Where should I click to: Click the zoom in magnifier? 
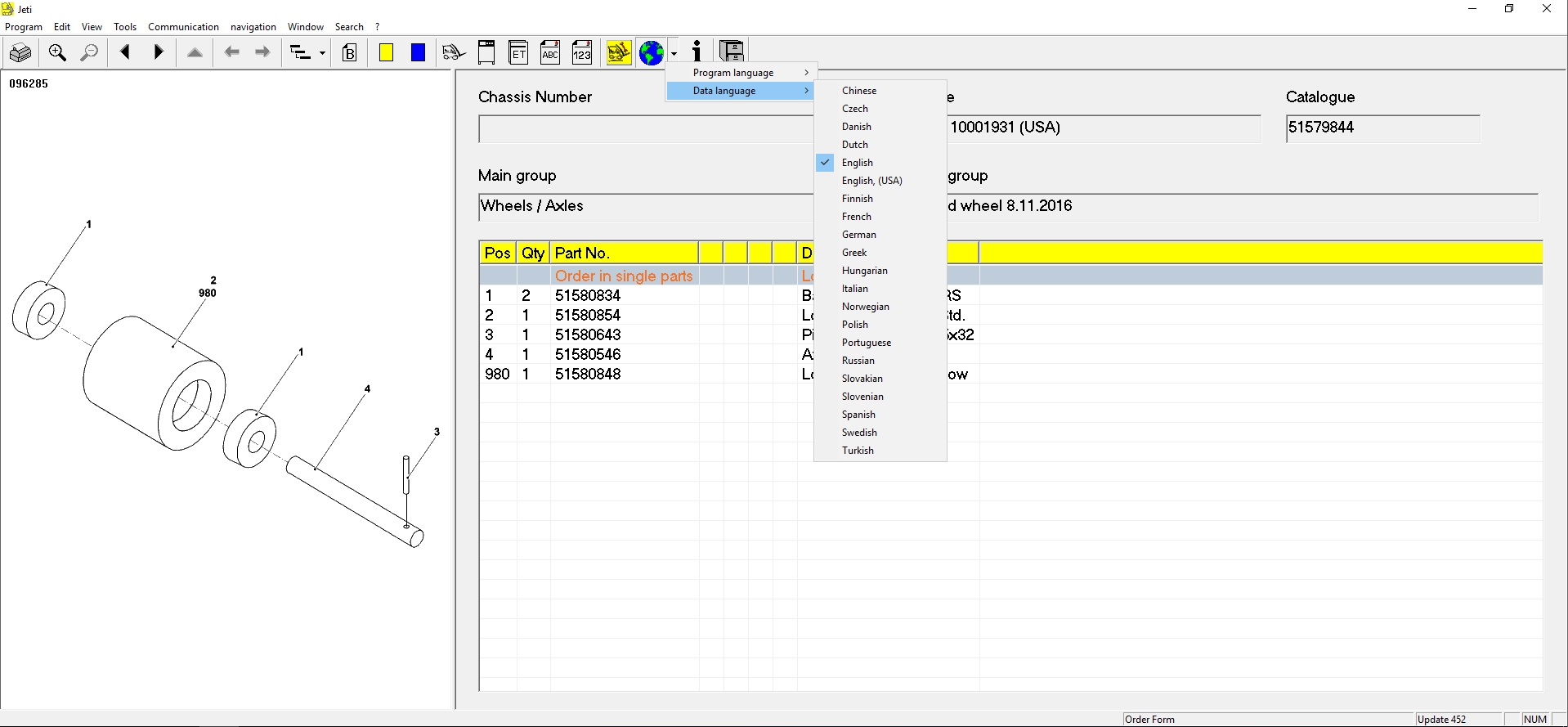pyautogui.click(x=57, y=53)
